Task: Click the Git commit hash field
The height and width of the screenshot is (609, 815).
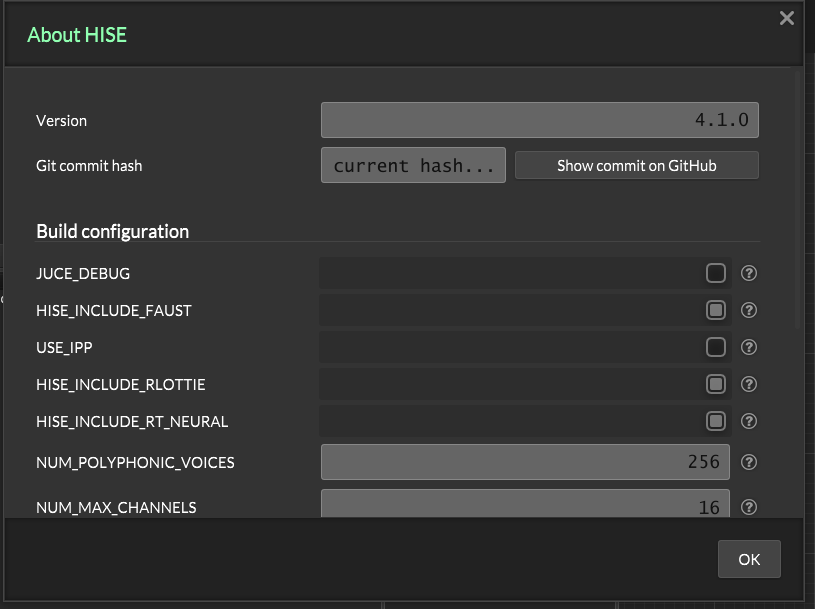Action: [413, 166]
